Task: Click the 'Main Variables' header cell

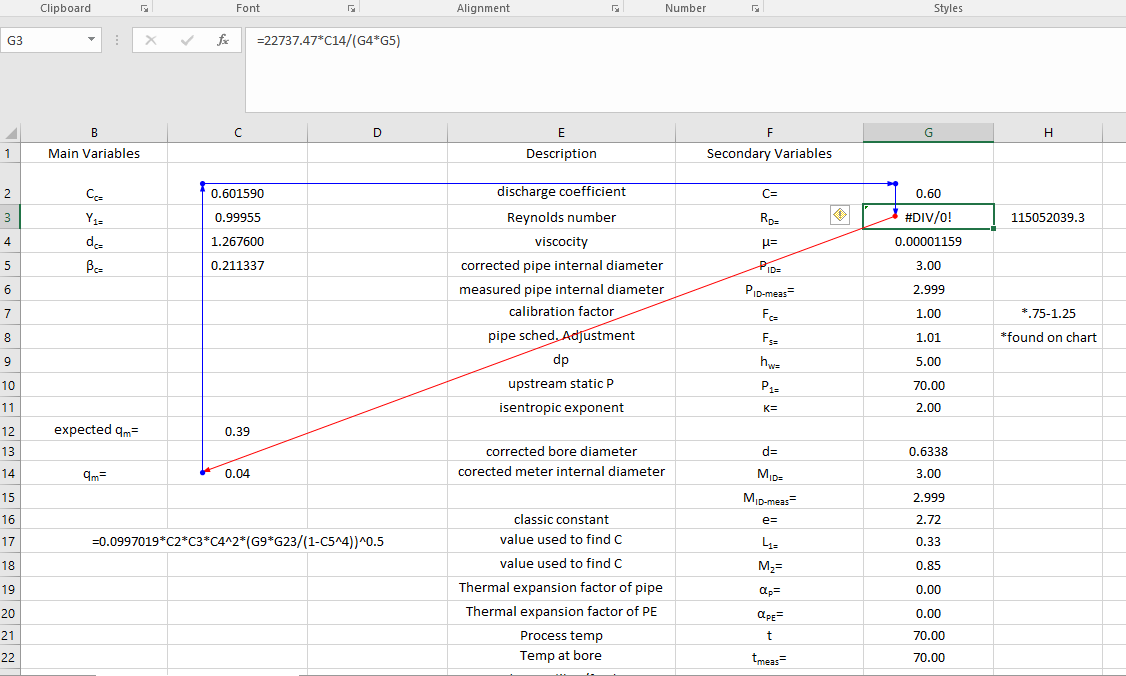Action: click(x=94, y=153)
